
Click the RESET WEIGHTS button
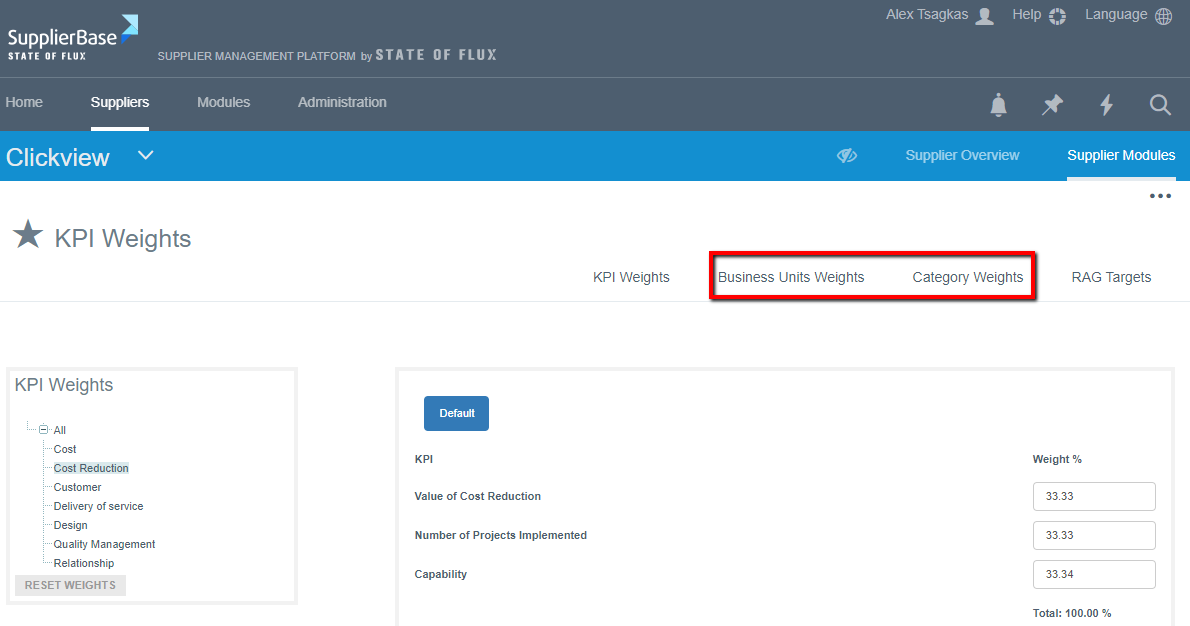click(70, 585)
